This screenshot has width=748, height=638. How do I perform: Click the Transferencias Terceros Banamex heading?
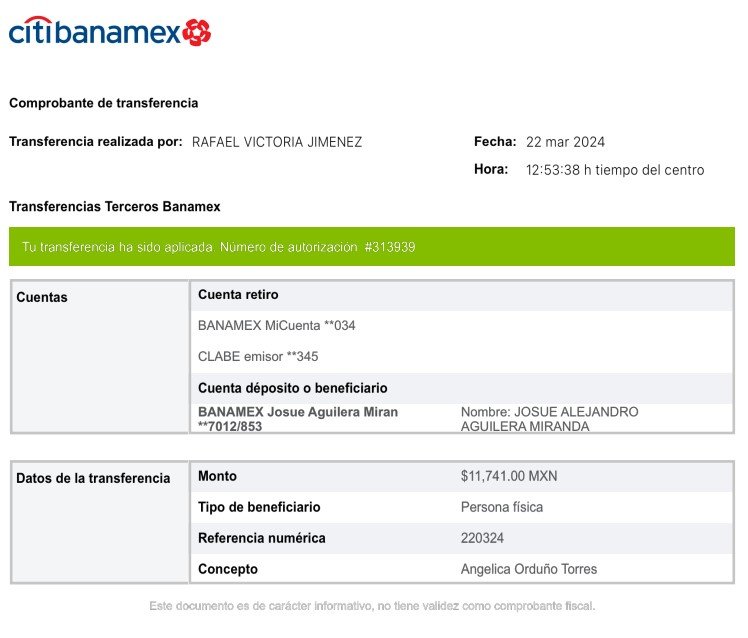click(114, 207)
